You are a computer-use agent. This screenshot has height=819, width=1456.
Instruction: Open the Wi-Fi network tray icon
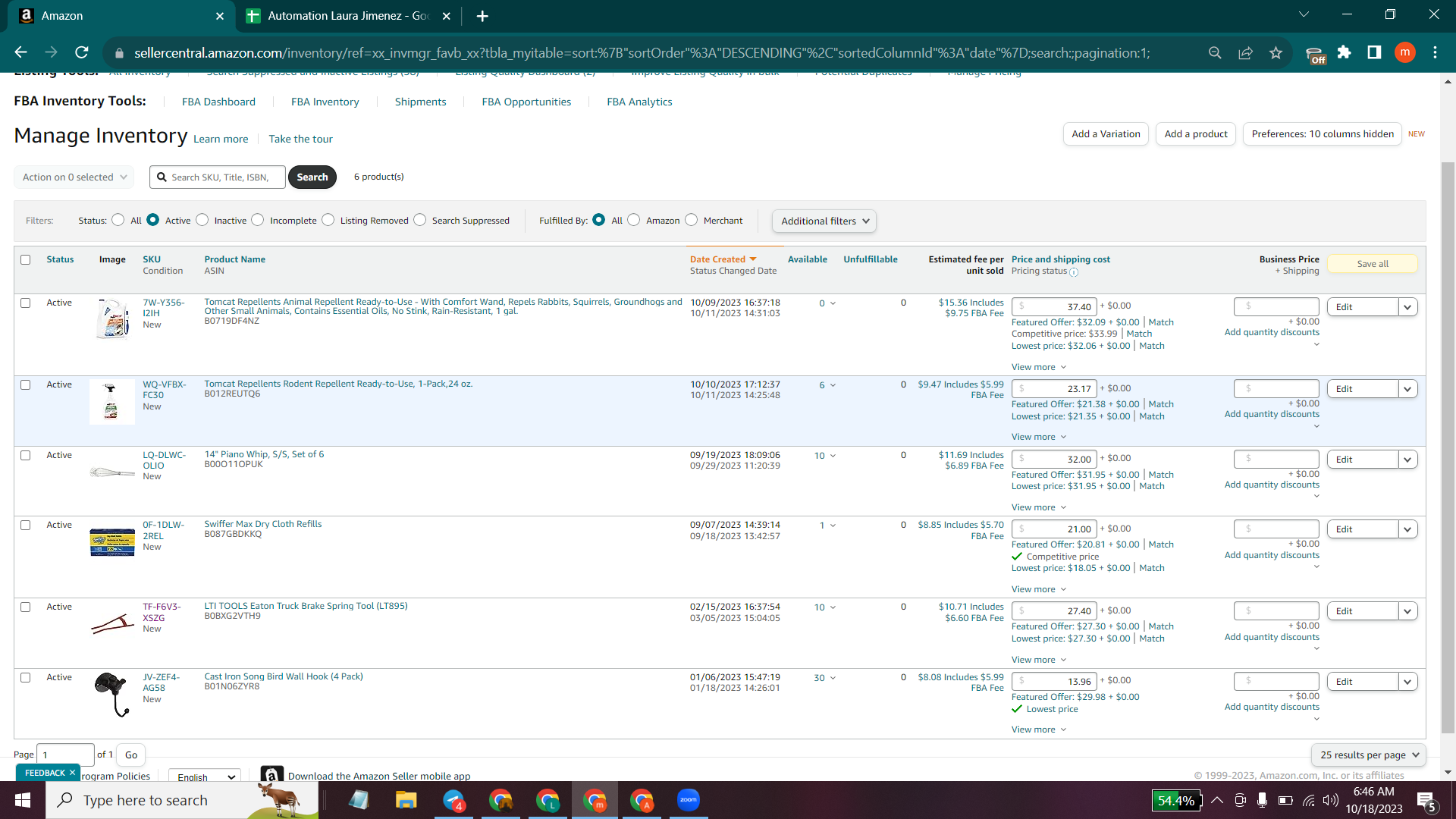click(x=1309, y=800)
